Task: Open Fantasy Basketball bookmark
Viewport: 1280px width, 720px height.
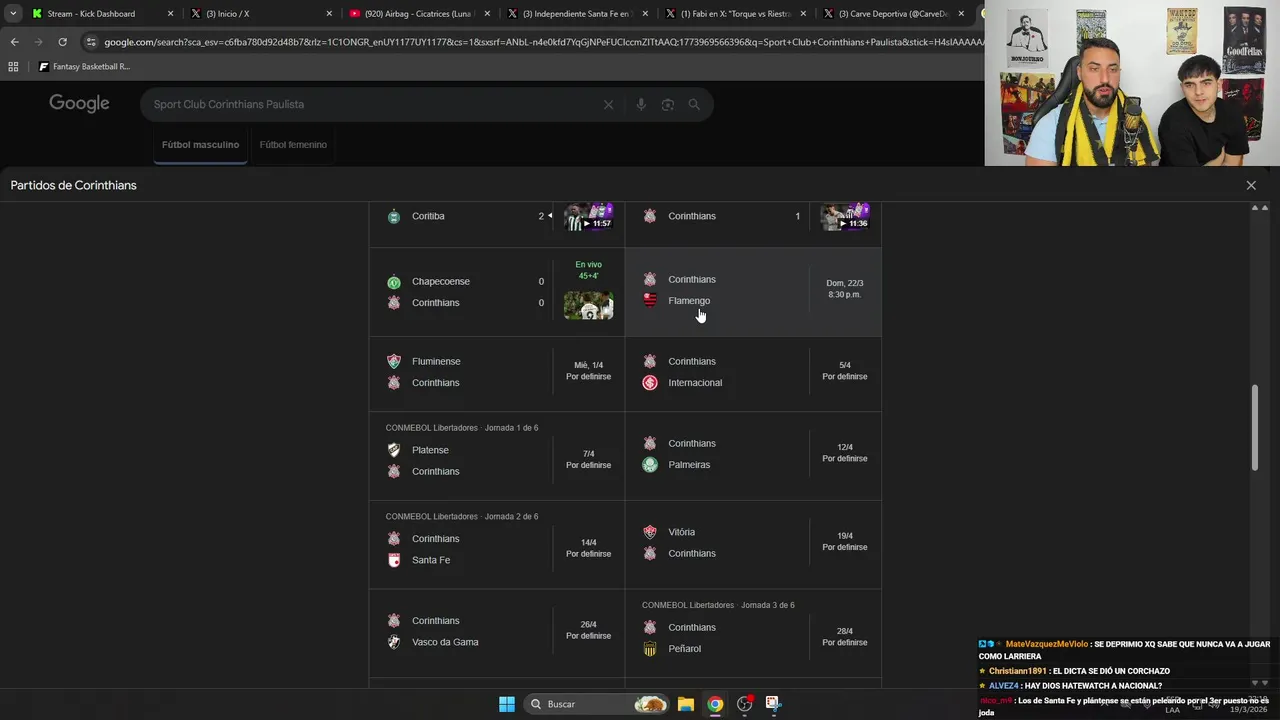Action: click(84, 67)
